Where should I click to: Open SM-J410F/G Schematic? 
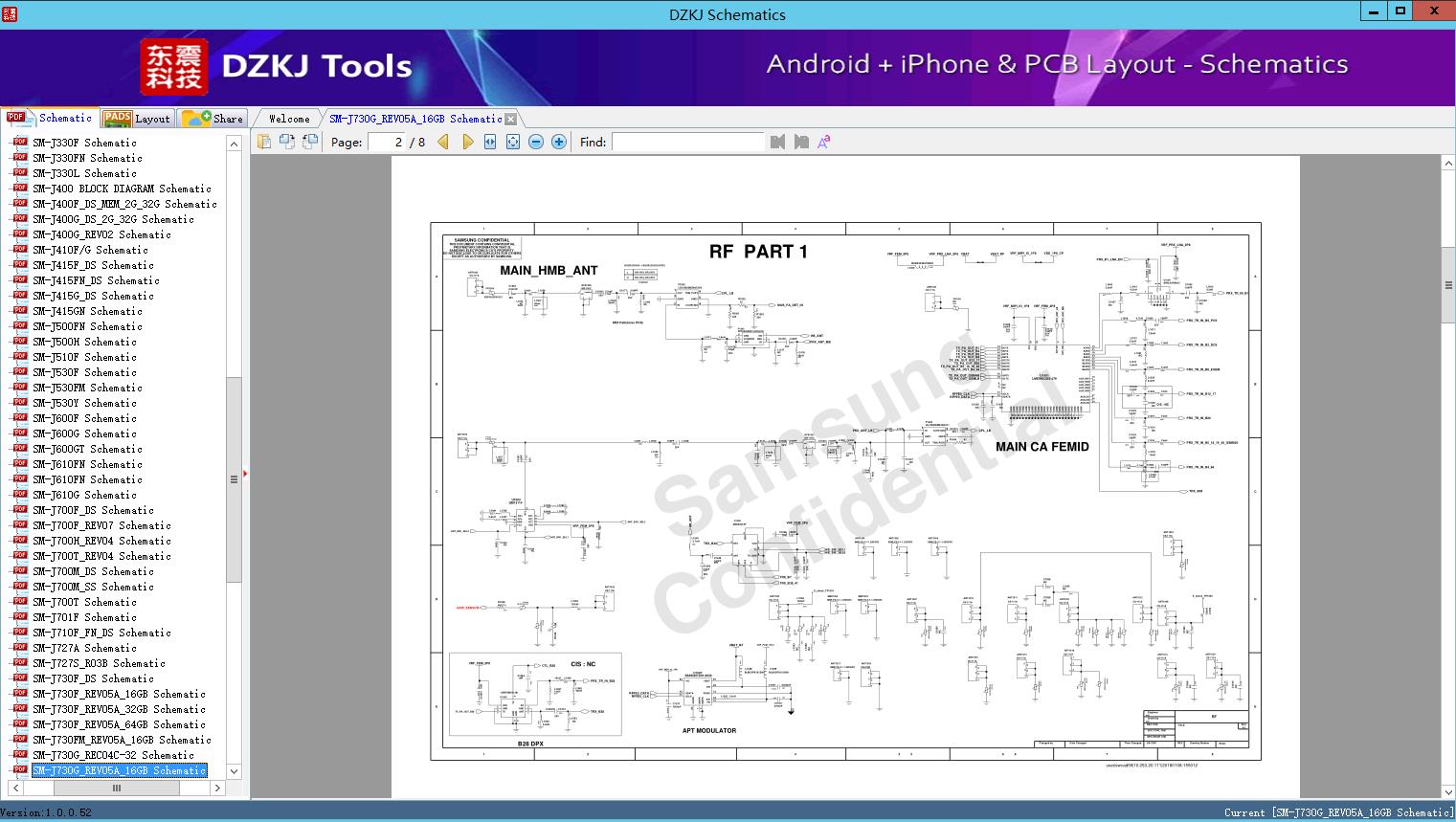[x=90, y=250]
